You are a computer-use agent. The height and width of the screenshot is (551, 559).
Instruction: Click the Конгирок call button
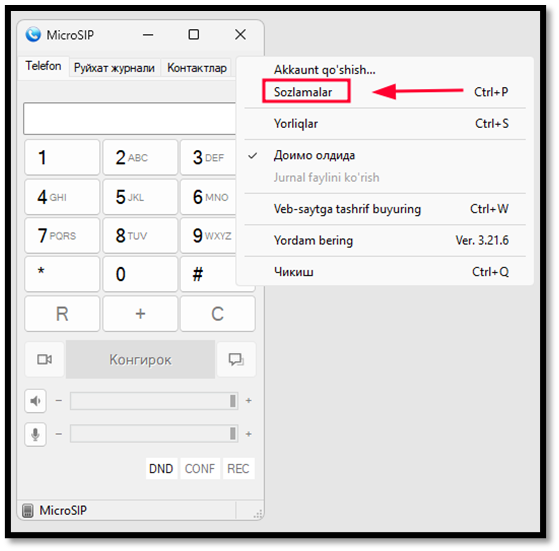[x=140, y=359]
